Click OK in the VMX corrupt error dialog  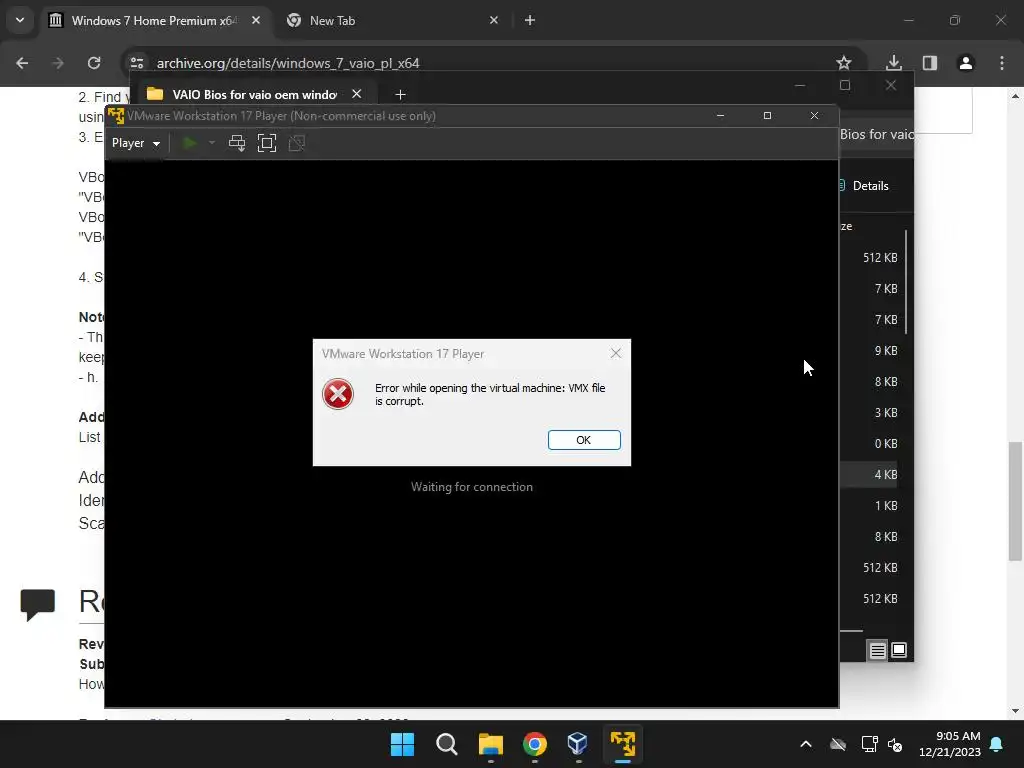(x=584, y=440)
